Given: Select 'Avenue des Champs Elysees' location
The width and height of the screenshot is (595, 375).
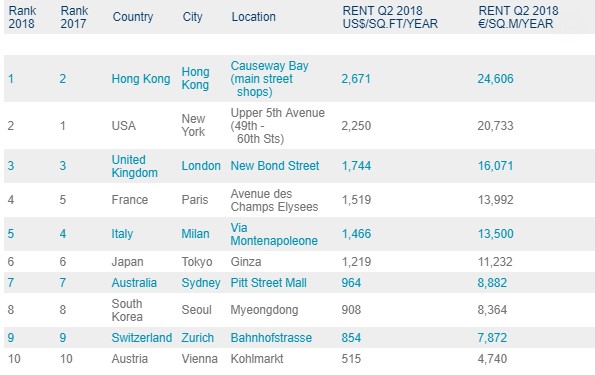Looking at the screenshot, I should (274, 200).
